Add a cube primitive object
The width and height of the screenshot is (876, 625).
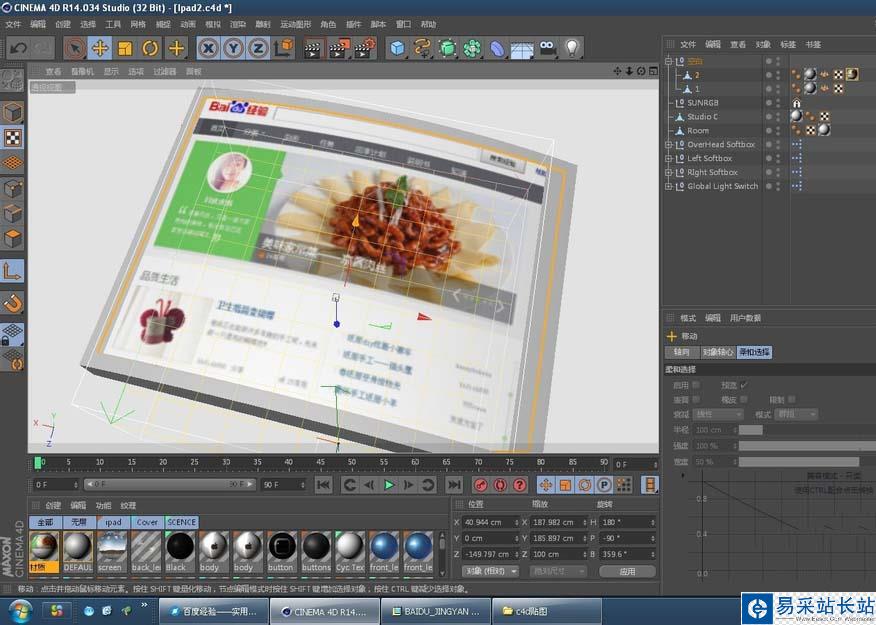tap(398, 47)
